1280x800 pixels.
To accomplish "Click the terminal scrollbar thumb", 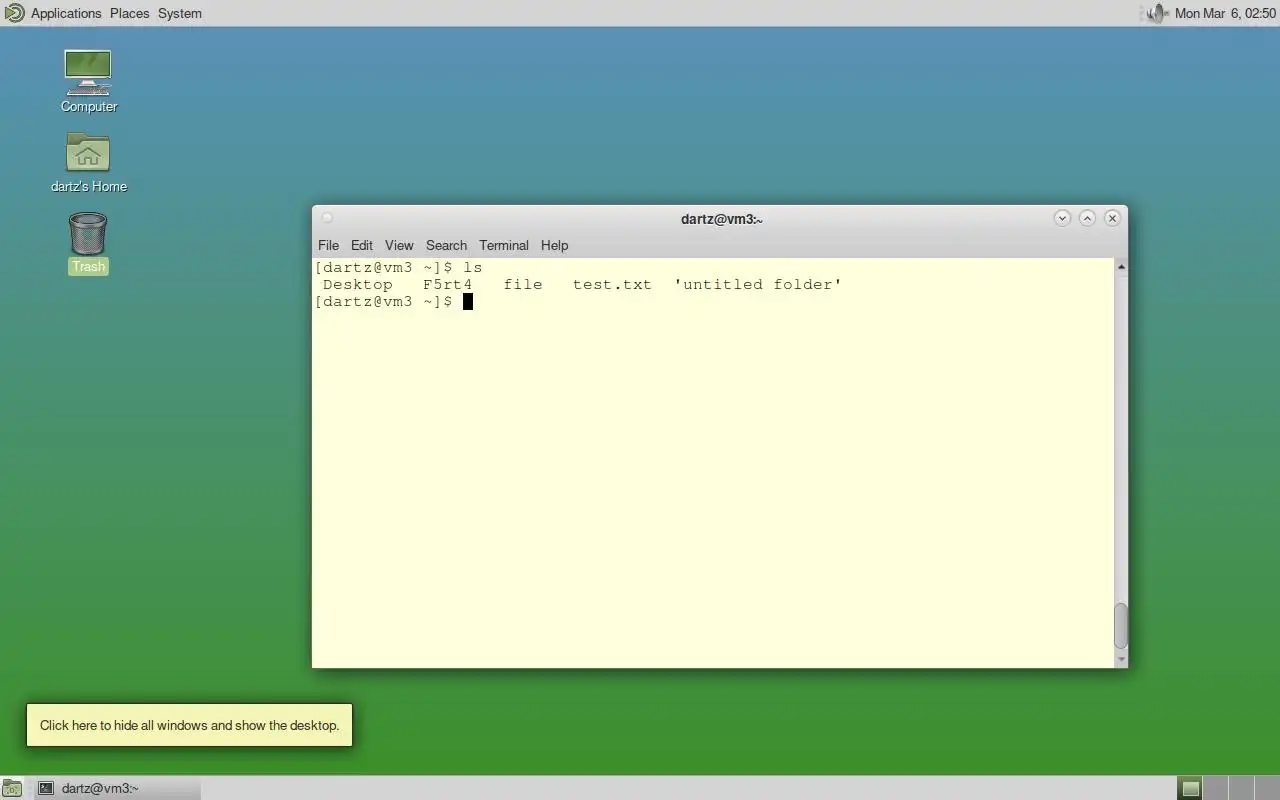I will [x=1121, y=626].
